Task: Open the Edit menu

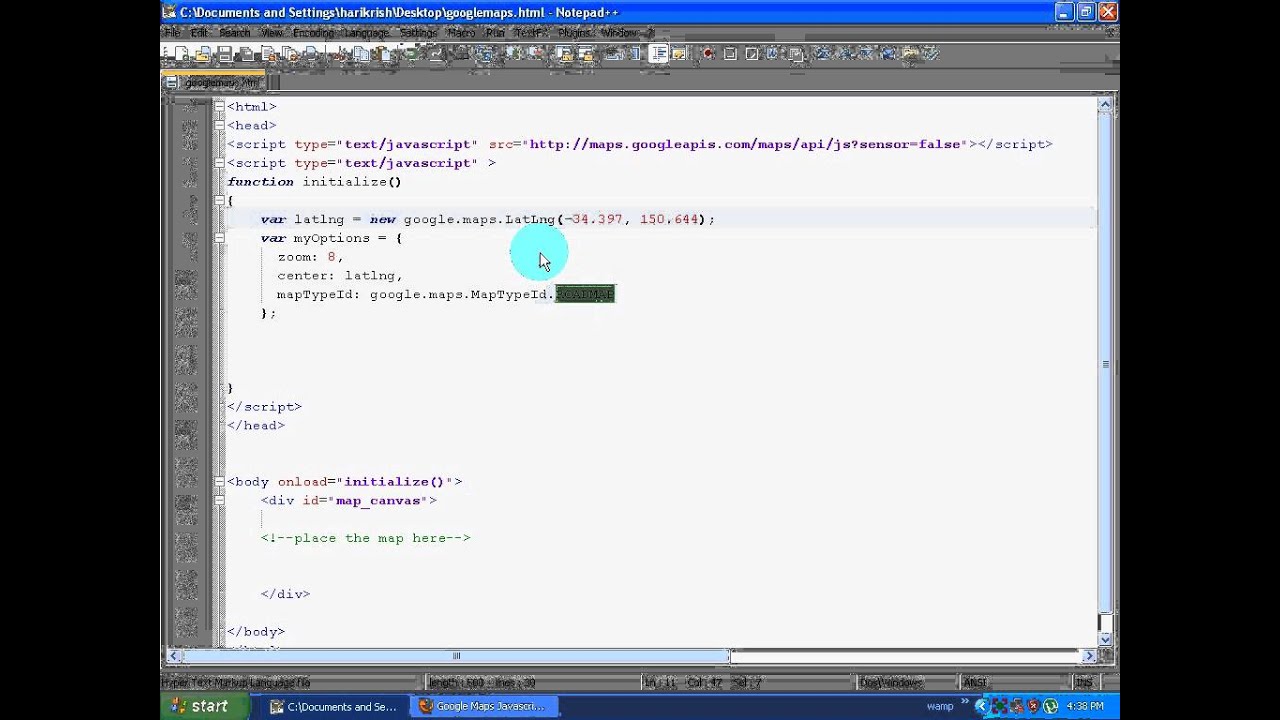Action: click(199, 33)
